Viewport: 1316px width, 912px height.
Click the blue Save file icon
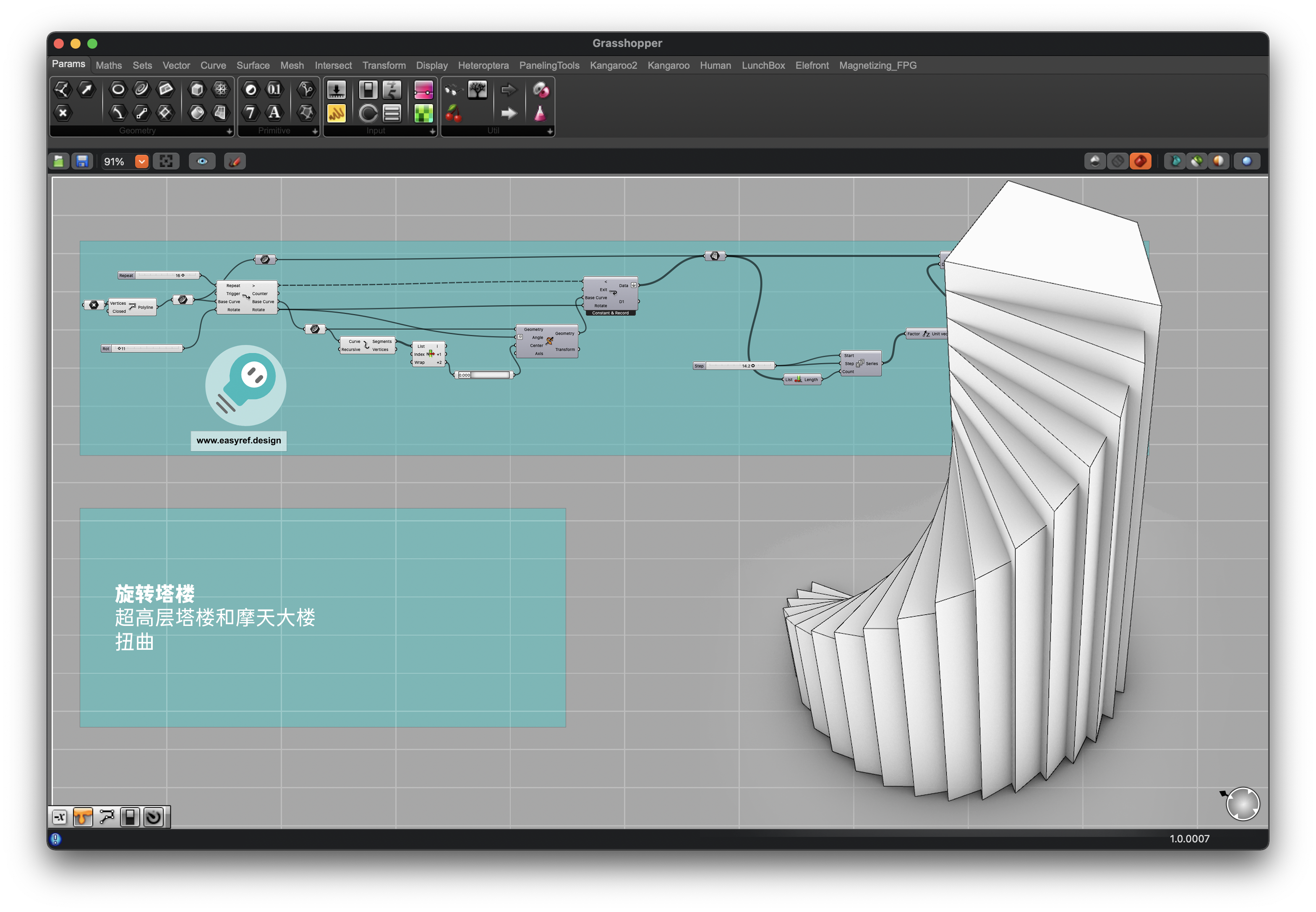(x=82, y=161)
